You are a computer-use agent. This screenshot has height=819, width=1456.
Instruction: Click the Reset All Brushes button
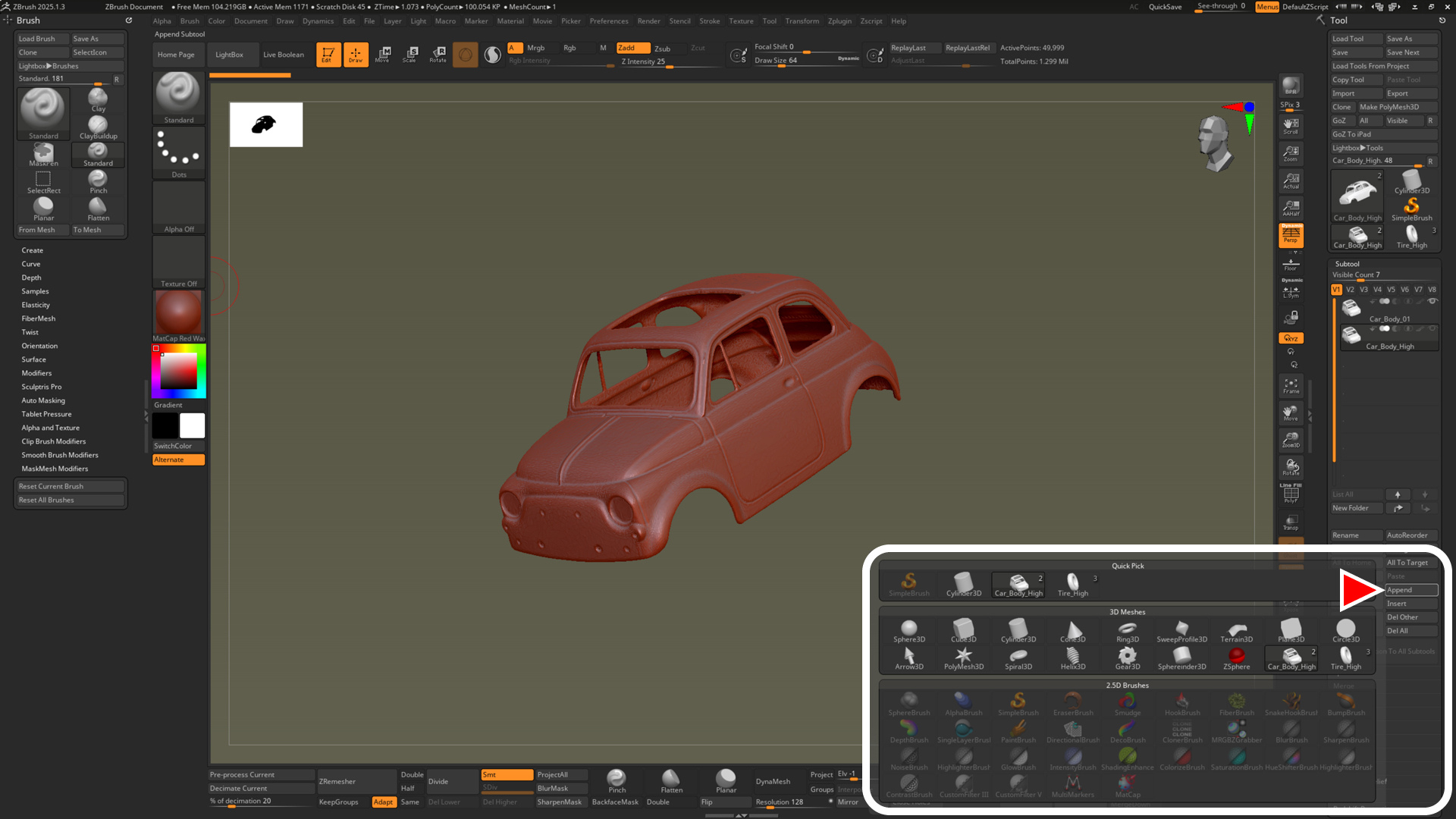71,500
